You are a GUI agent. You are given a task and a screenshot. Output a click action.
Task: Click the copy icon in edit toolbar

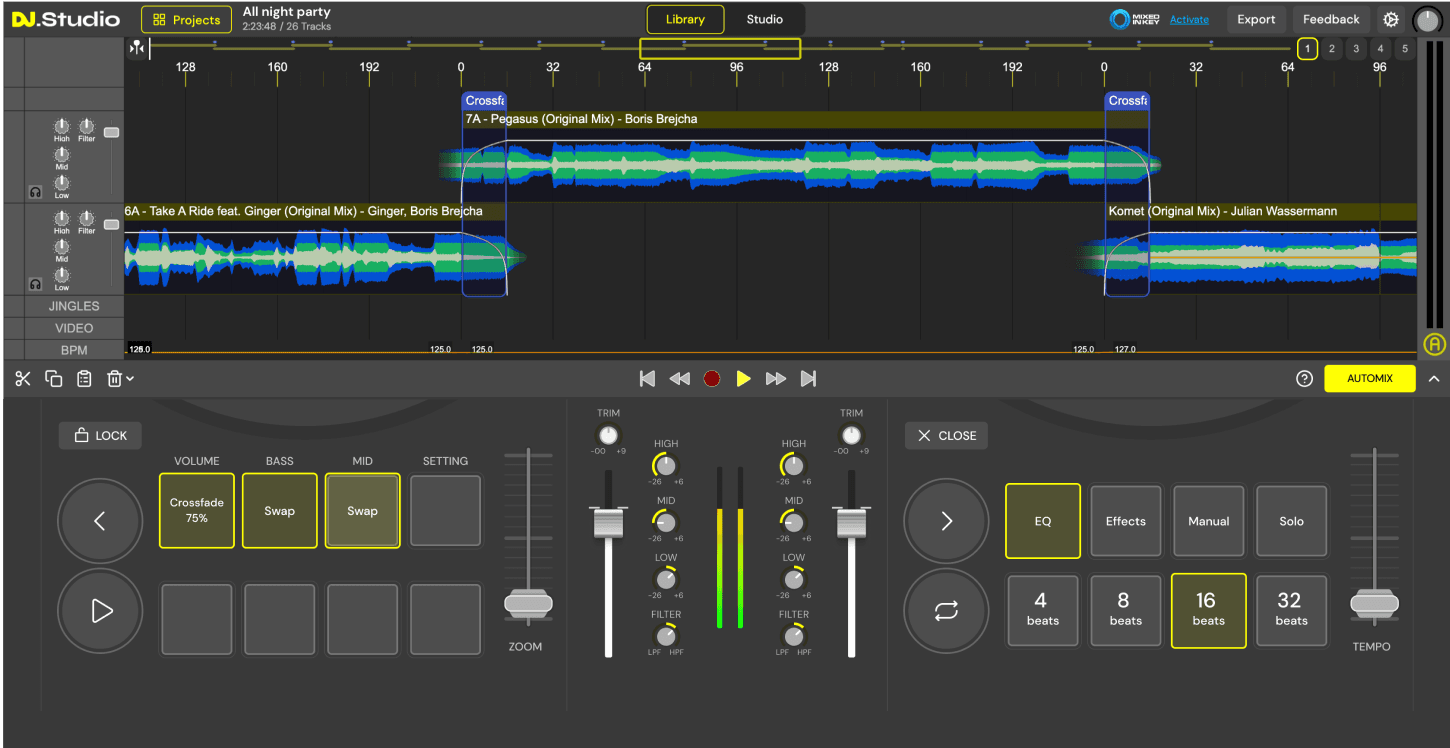(x=54, y=379)
